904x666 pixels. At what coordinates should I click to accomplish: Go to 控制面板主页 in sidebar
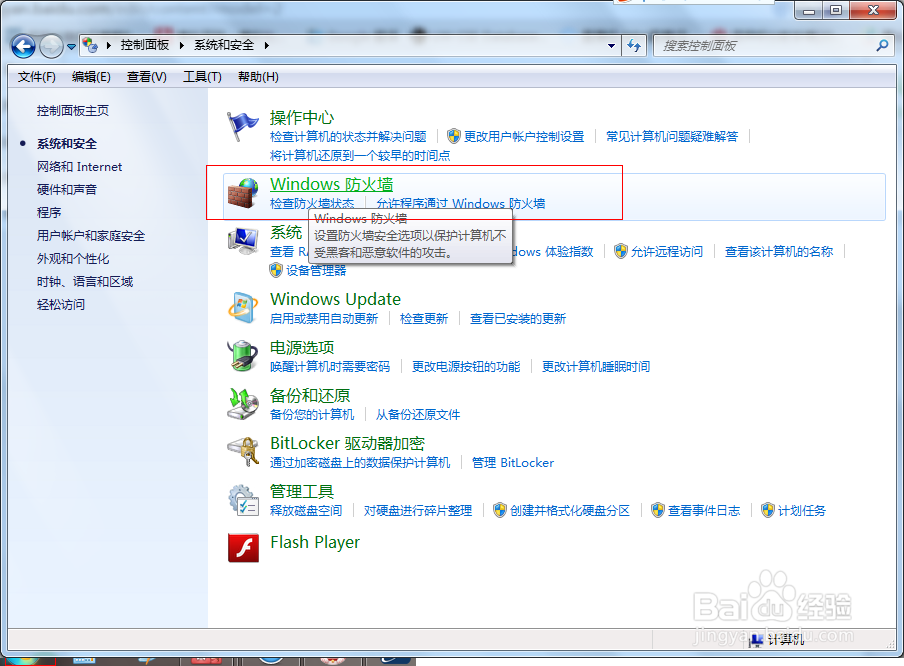[x=73, y=111]
